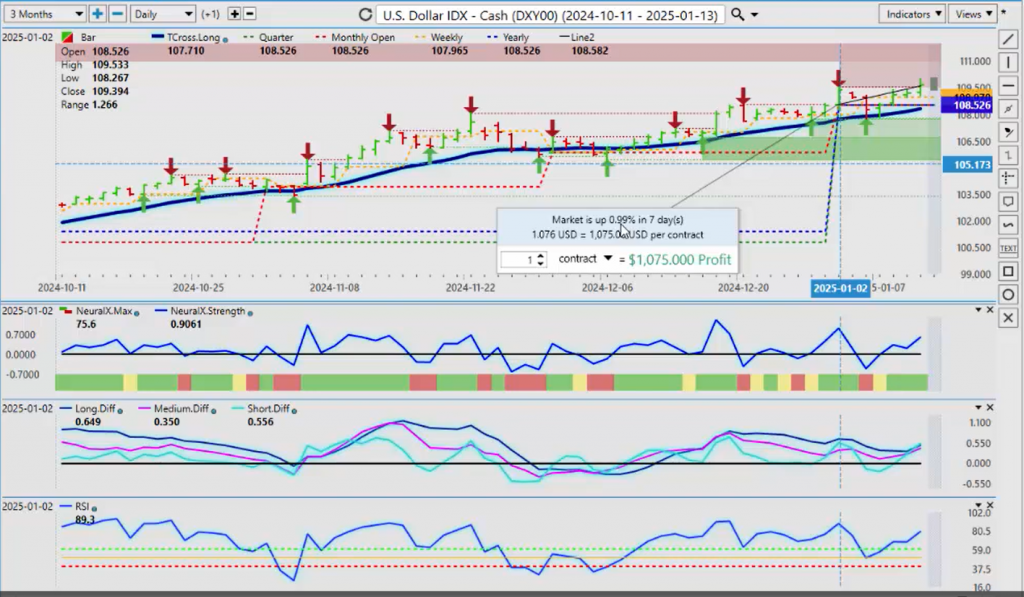The height and width of the screenshot is (597, 1024).
Task: Select the trend line drawing tool
Action: (1009, 40)
